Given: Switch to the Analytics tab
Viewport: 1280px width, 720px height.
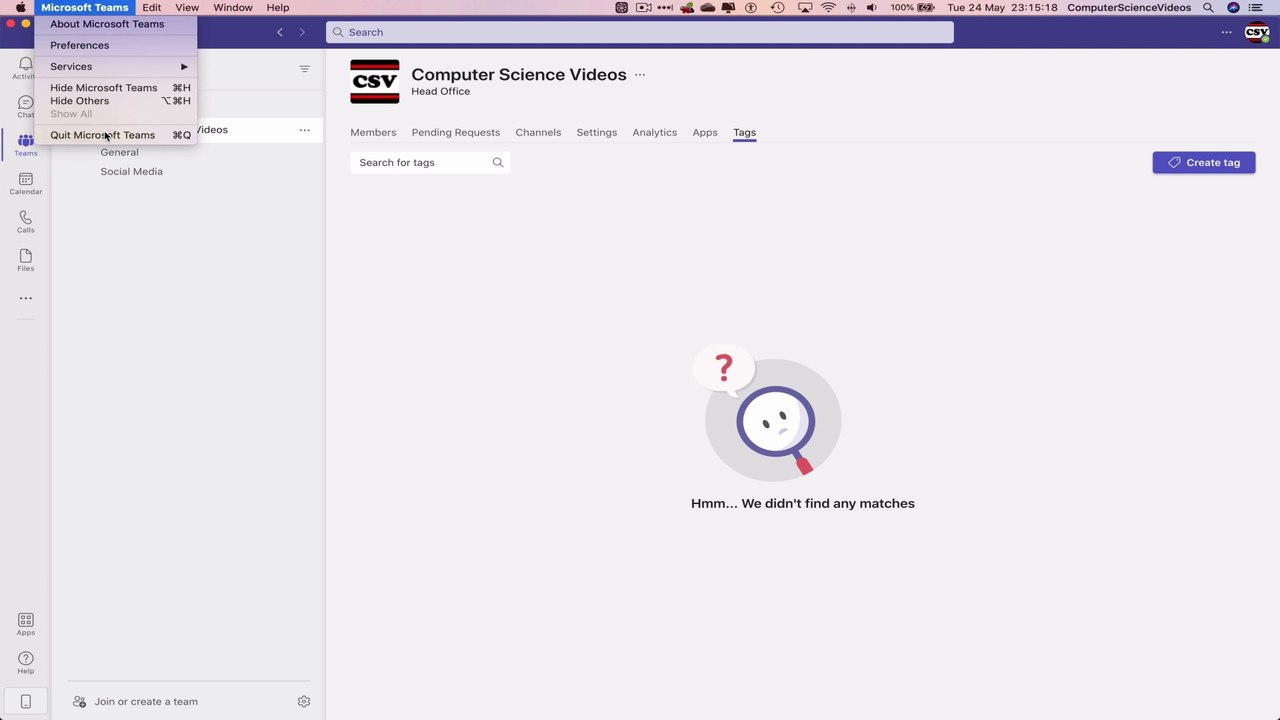Looking at the screenshot, I should tap(655, 132).
